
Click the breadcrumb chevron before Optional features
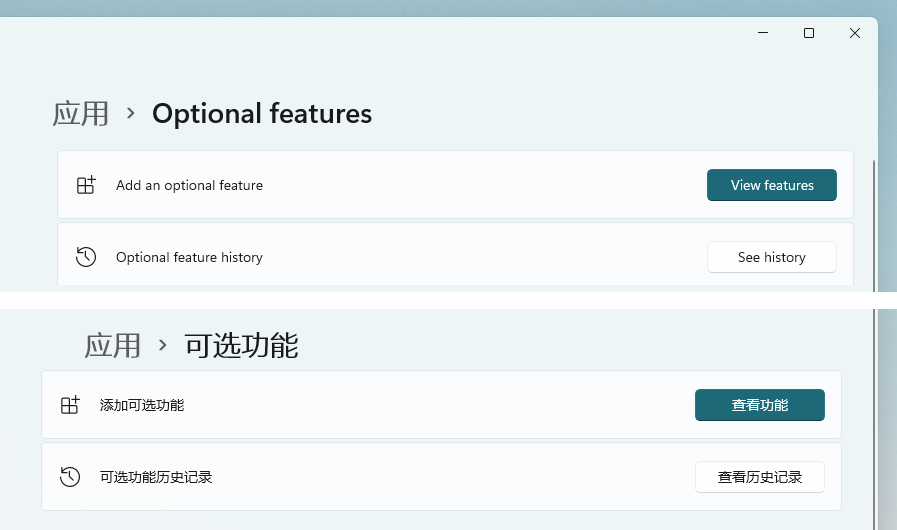click(x=131, y=114)
